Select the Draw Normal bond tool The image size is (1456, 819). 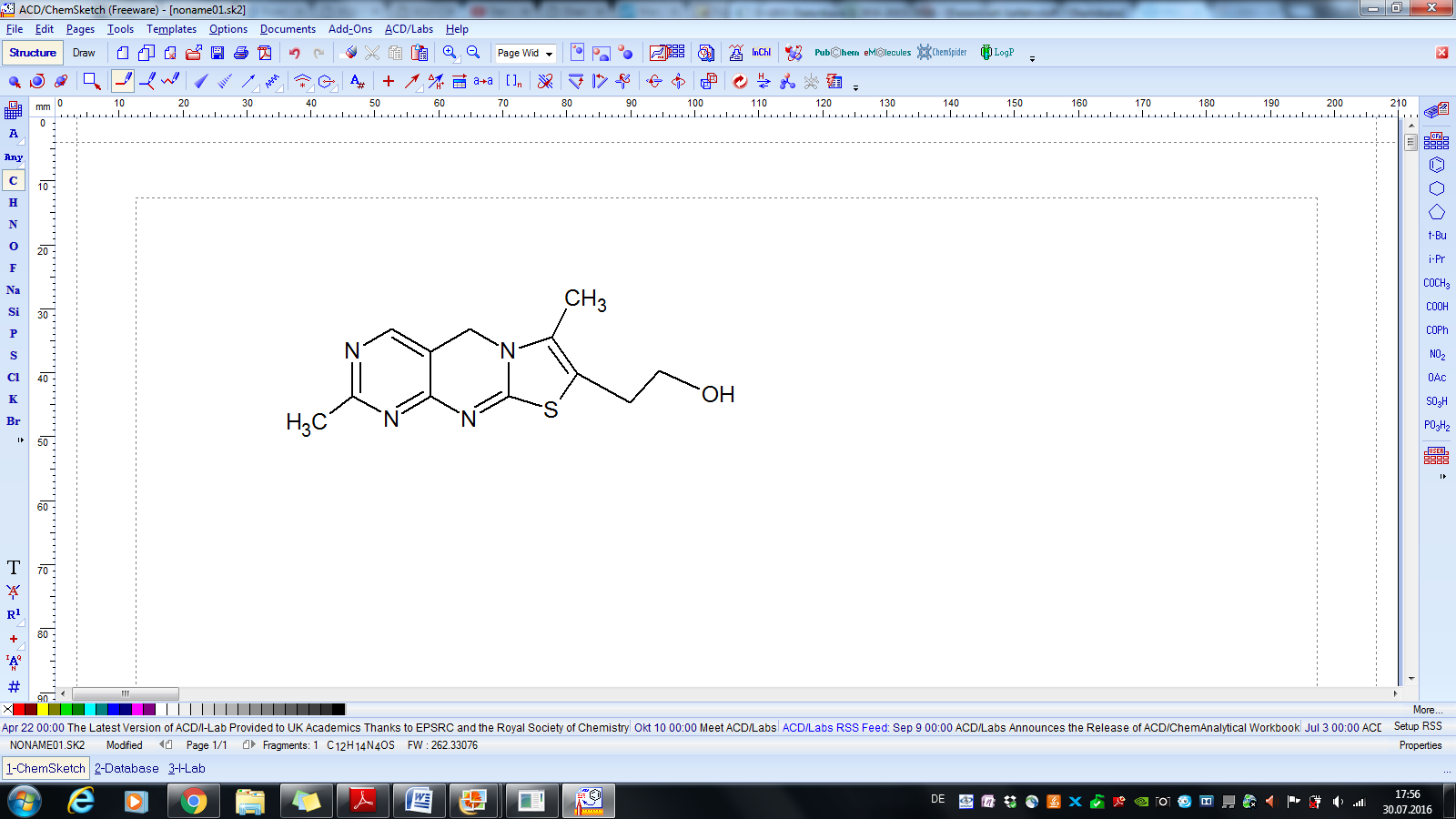tap(123, 81)
